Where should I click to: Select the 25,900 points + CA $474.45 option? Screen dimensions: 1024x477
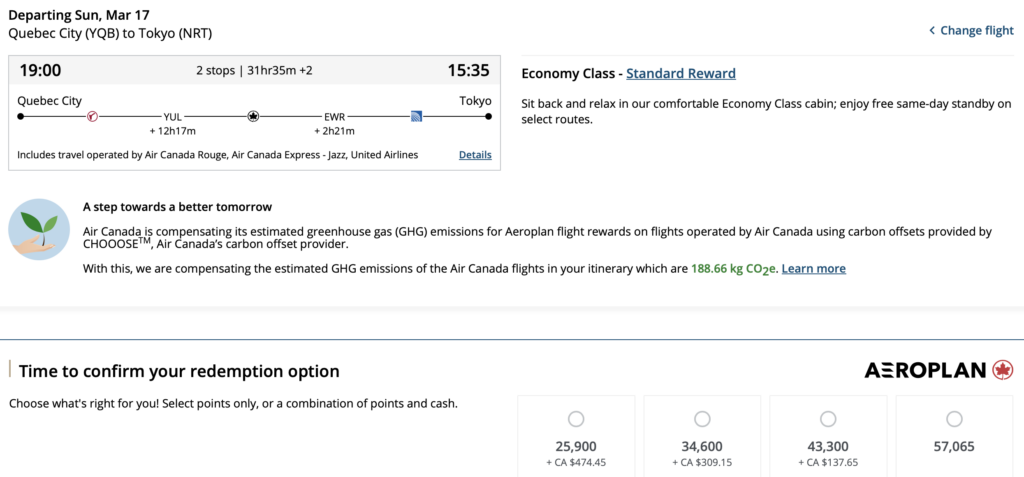coord(576,419)
